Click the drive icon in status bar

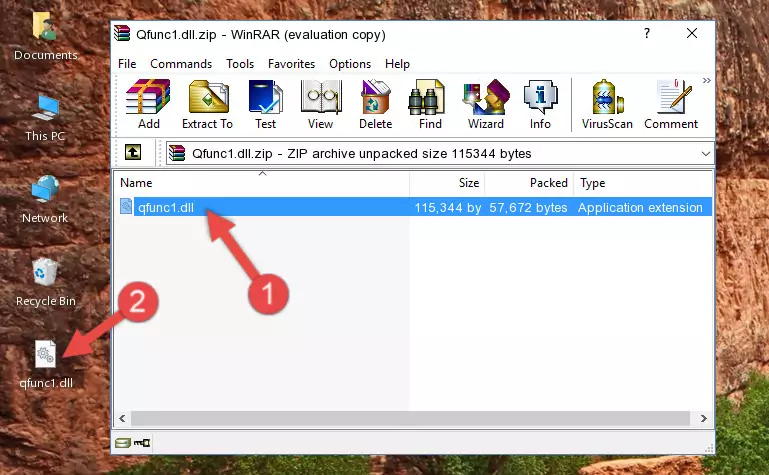click(123, 443)
